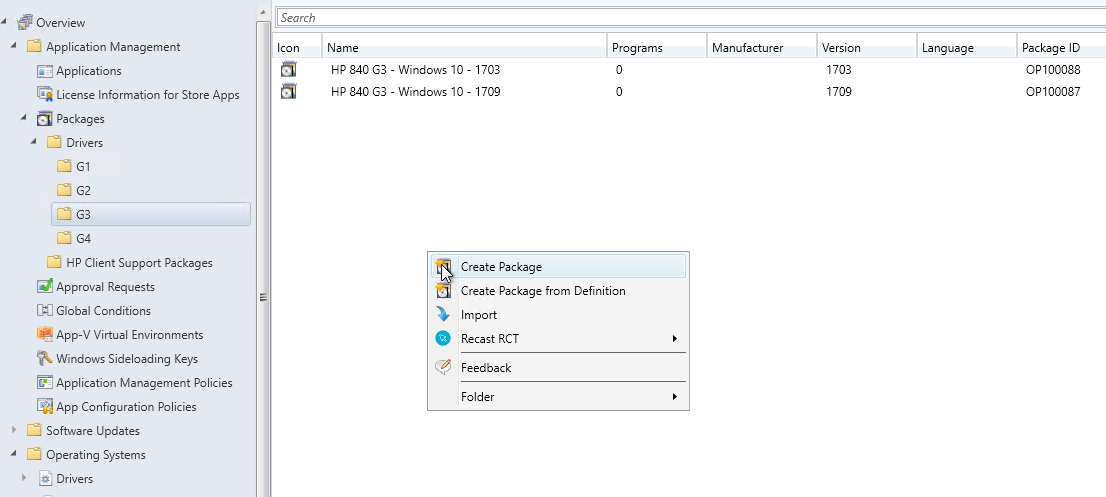
Task: Click the App-V Virtual Environments icon
Action: tap(44, 335)
